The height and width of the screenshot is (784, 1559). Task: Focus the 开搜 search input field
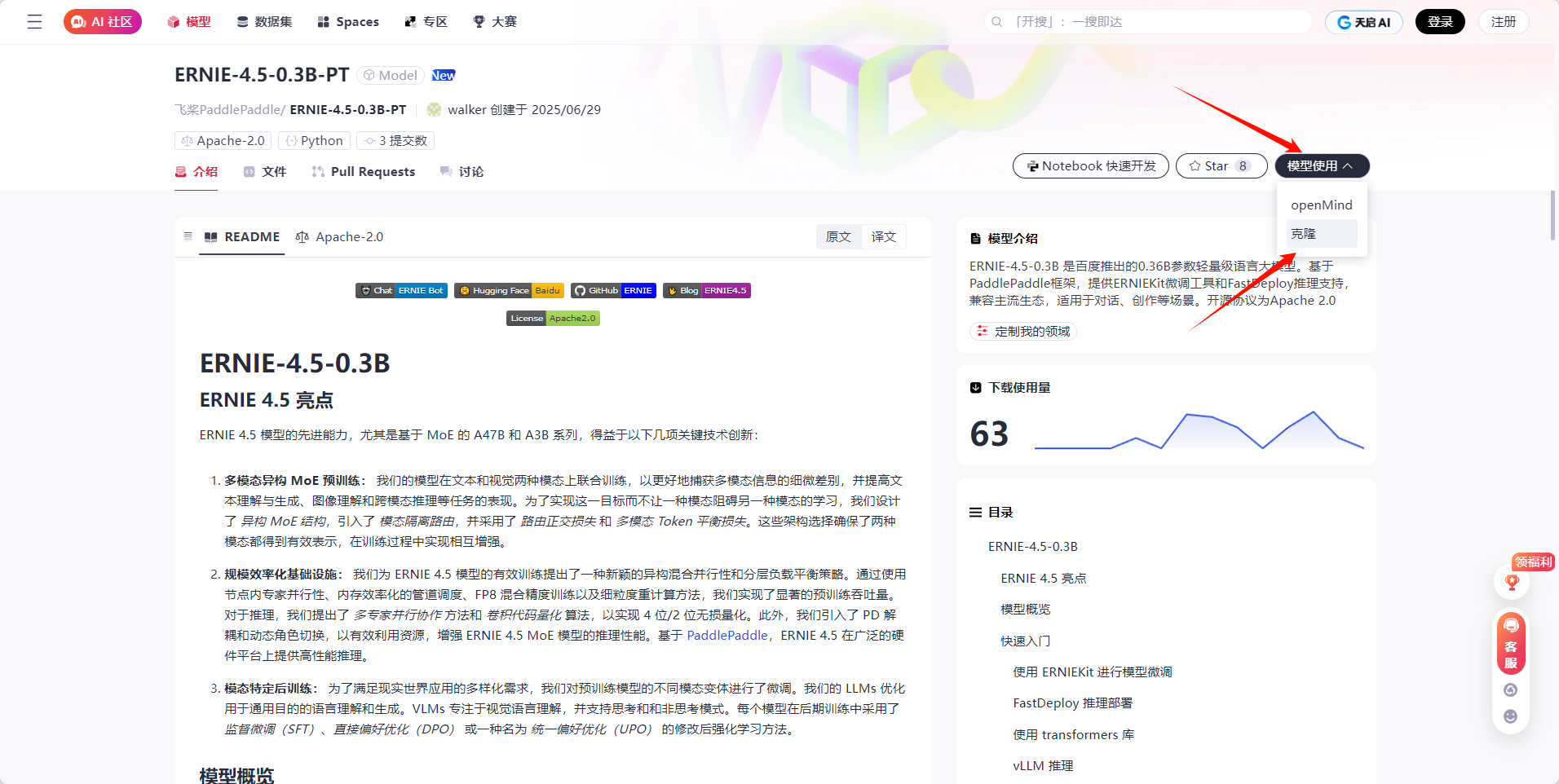click(x=1148, y=22)
